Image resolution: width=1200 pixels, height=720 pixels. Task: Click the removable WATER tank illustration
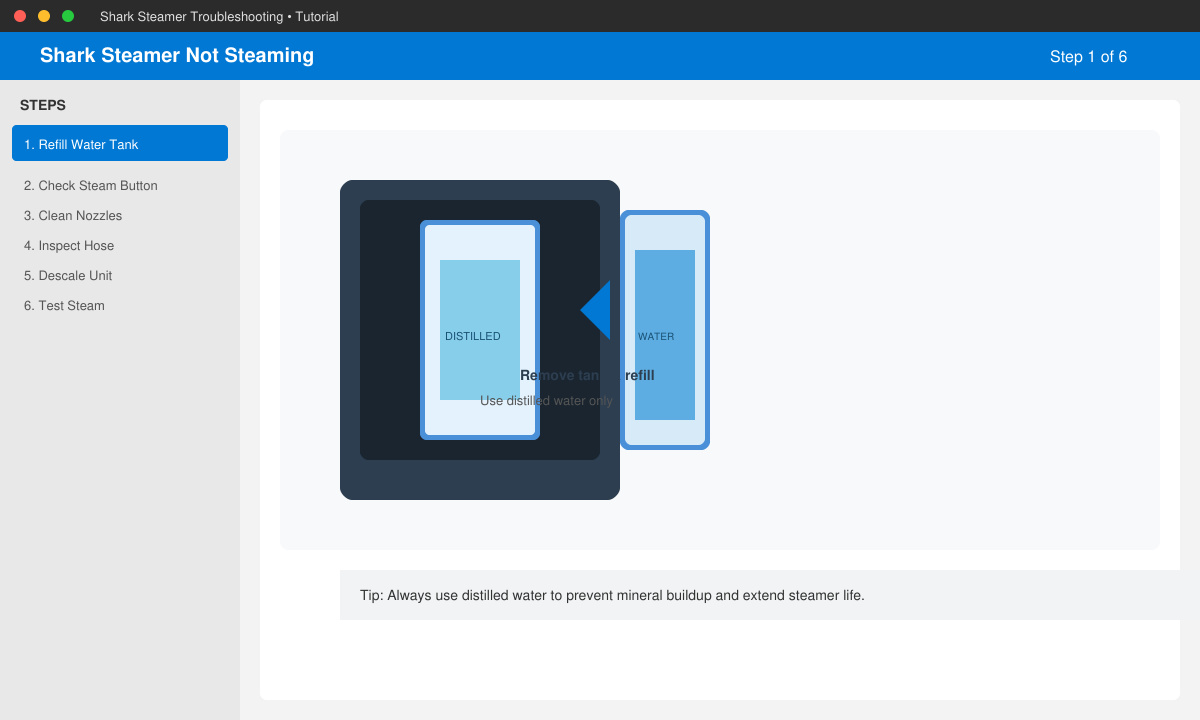click(x=665, y=330)
